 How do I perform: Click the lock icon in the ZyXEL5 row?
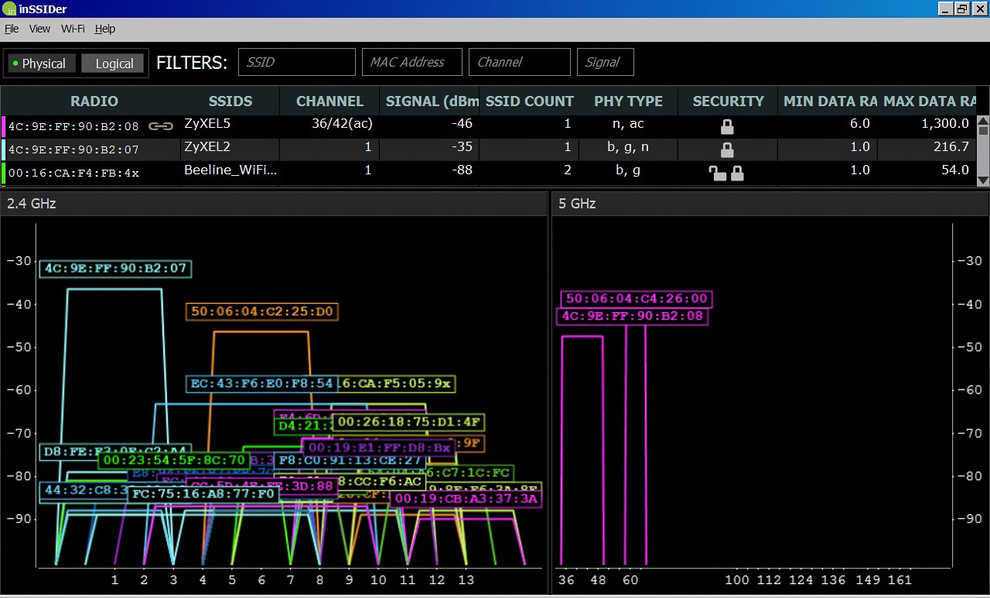[x=727, y=126]
